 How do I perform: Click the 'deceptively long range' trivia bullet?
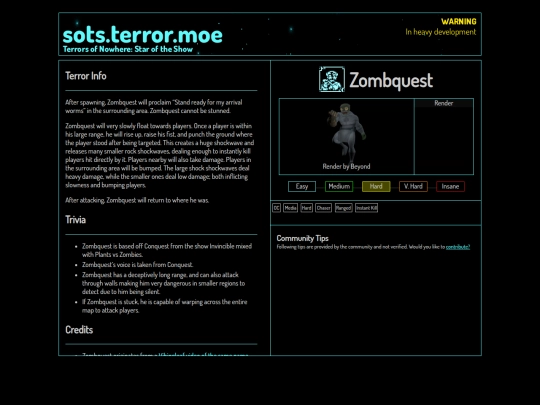pos(163,283)
